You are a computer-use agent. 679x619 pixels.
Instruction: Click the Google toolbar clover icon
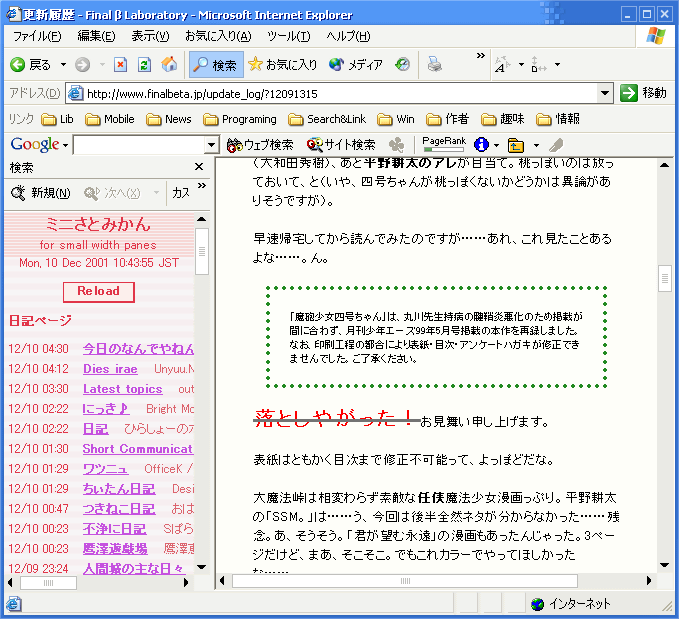point(396,145)
